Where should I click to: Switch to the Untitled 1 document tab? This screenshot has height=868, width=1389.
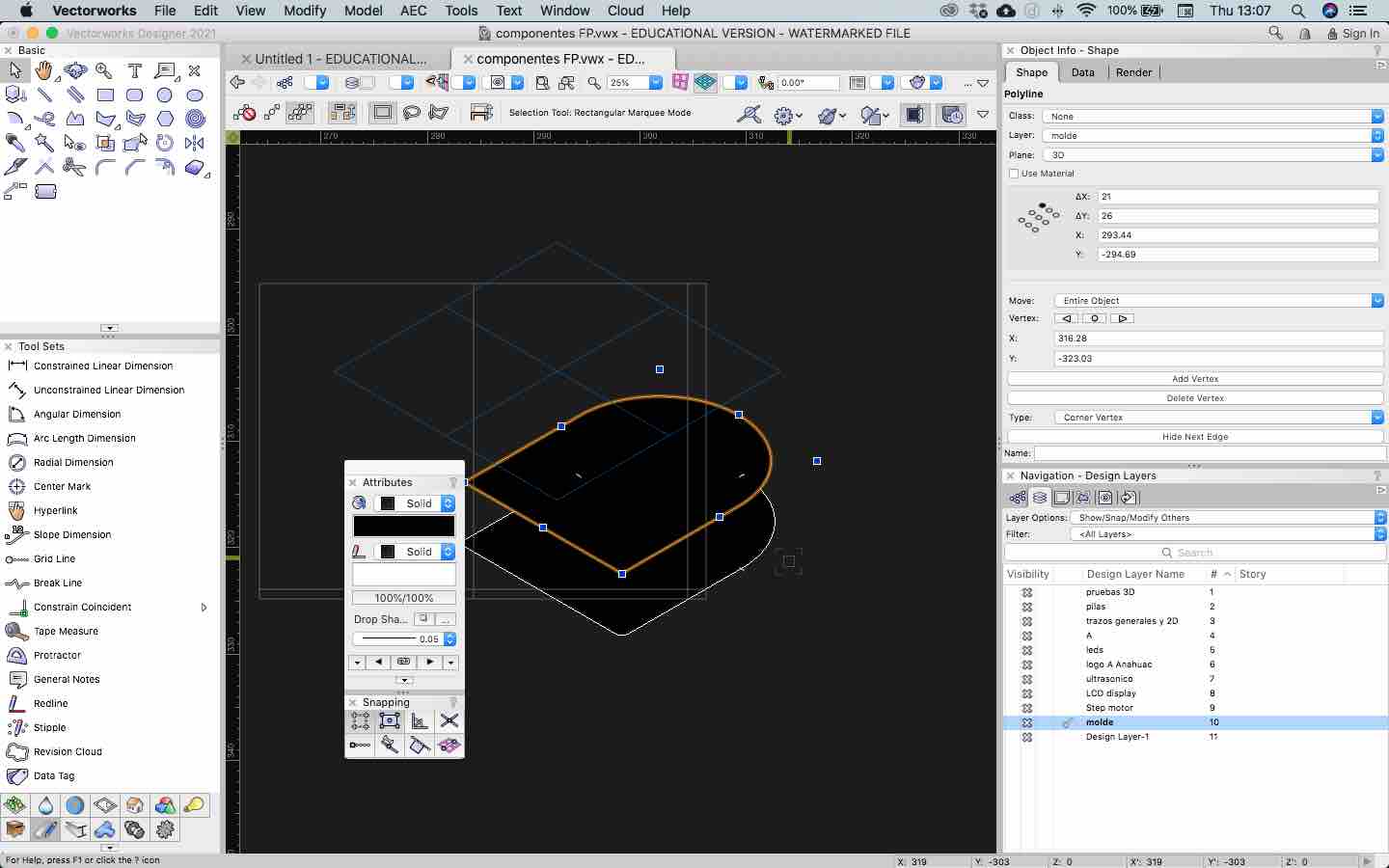click(340, 59)
